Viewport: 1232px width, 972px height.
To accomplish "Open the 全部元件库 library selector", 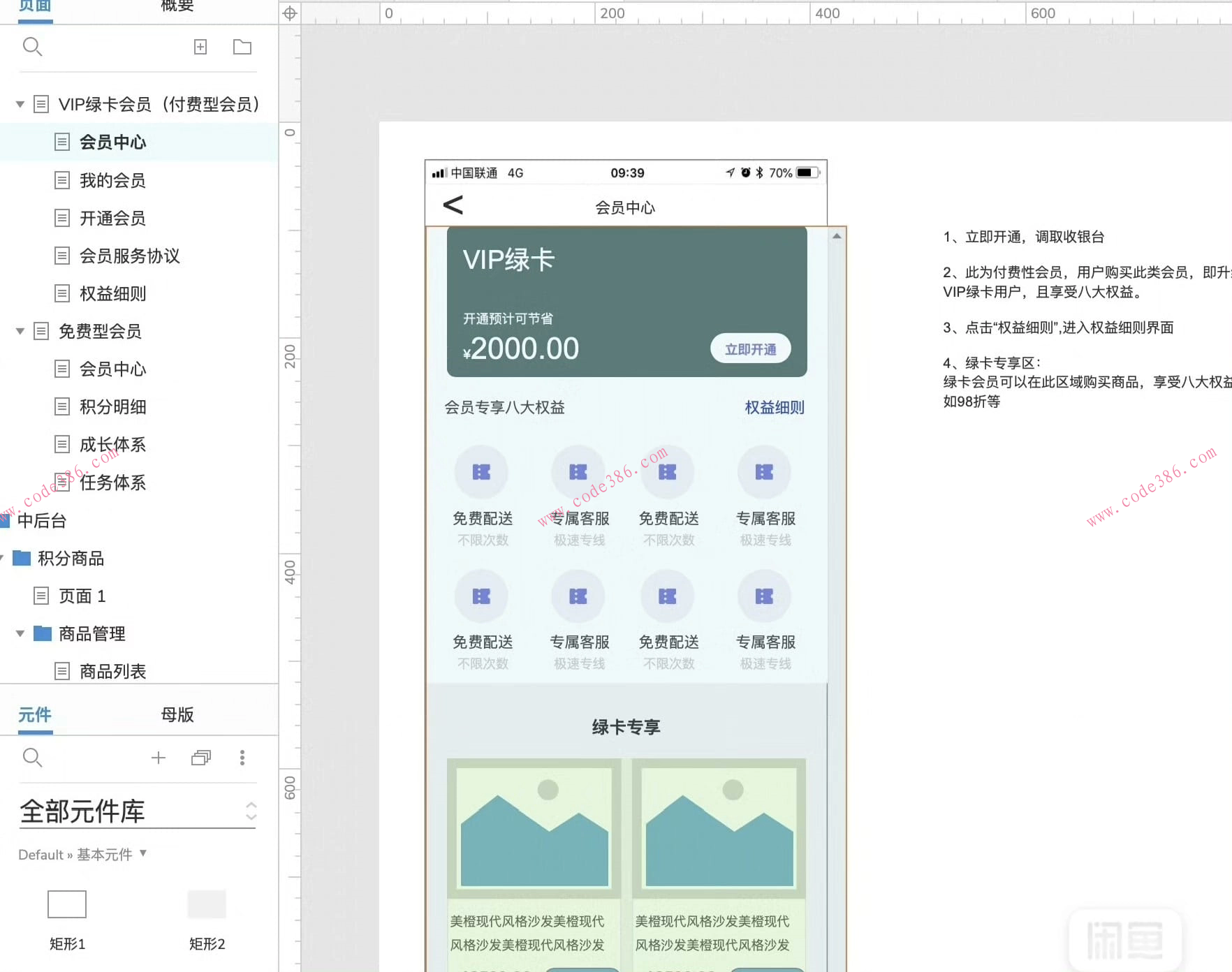I will tap(251, 811).
